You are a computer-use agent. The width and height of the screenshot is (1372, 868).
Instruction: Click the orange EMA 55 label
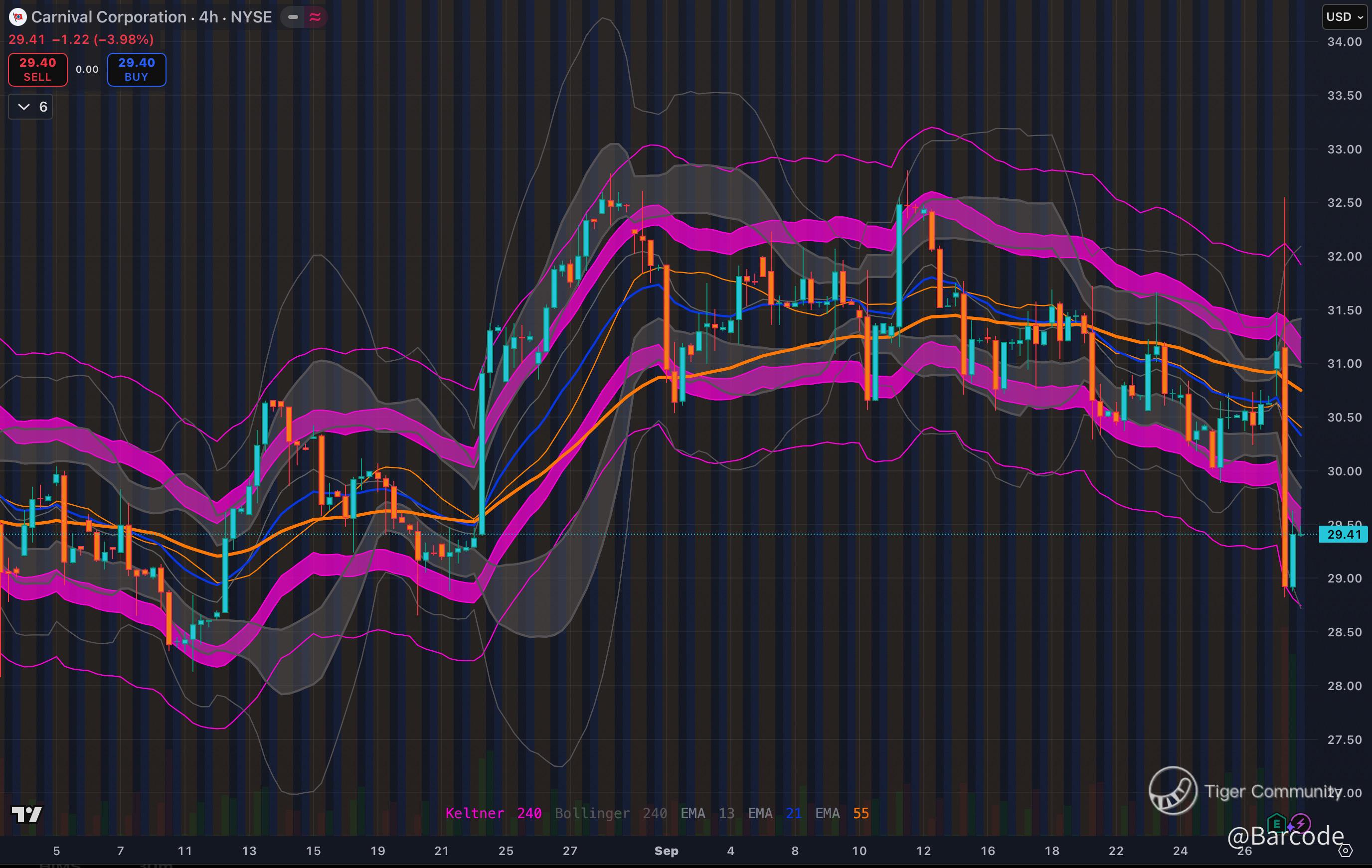click(x=842, y=813)
